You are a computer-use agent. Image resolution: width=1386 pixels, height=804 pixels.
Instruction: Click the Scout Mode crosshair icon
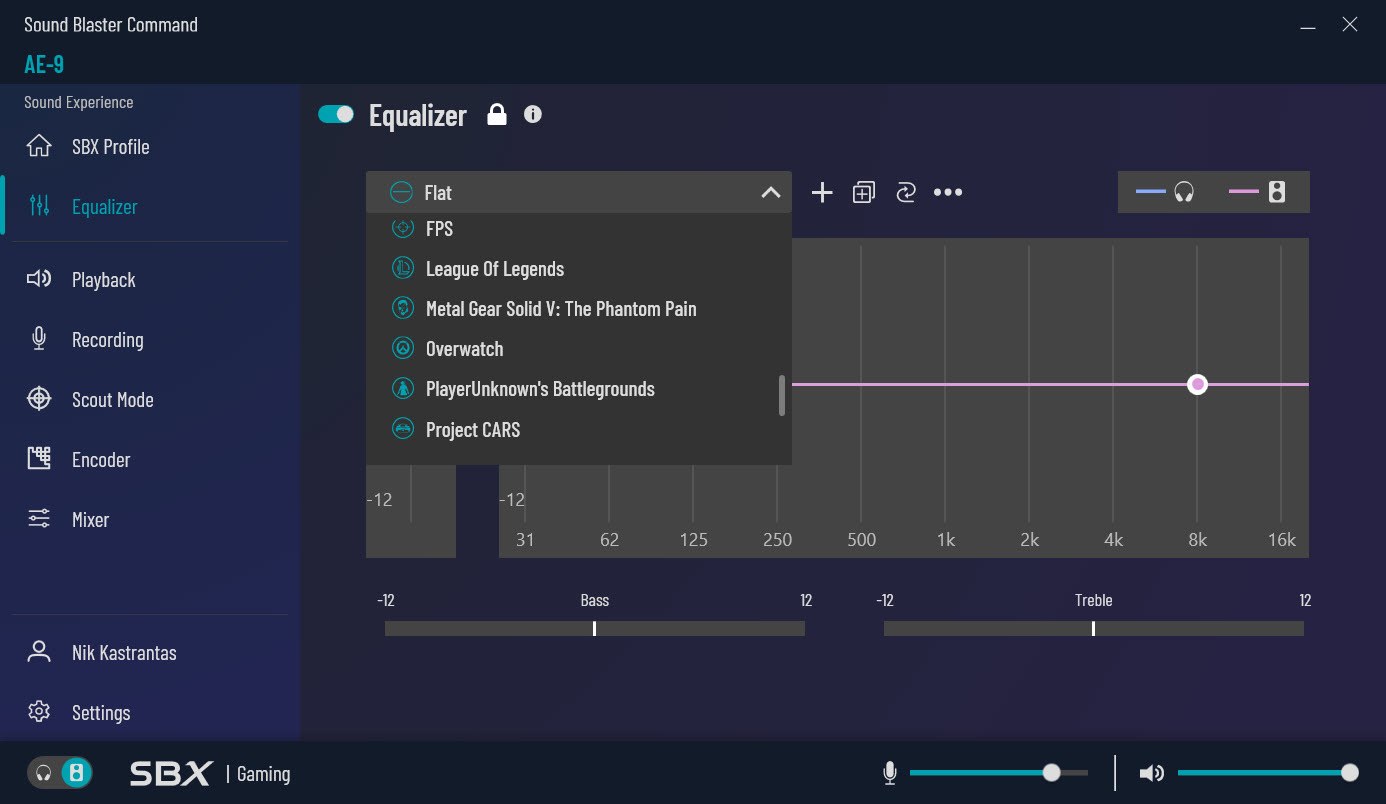pos(39,399)
